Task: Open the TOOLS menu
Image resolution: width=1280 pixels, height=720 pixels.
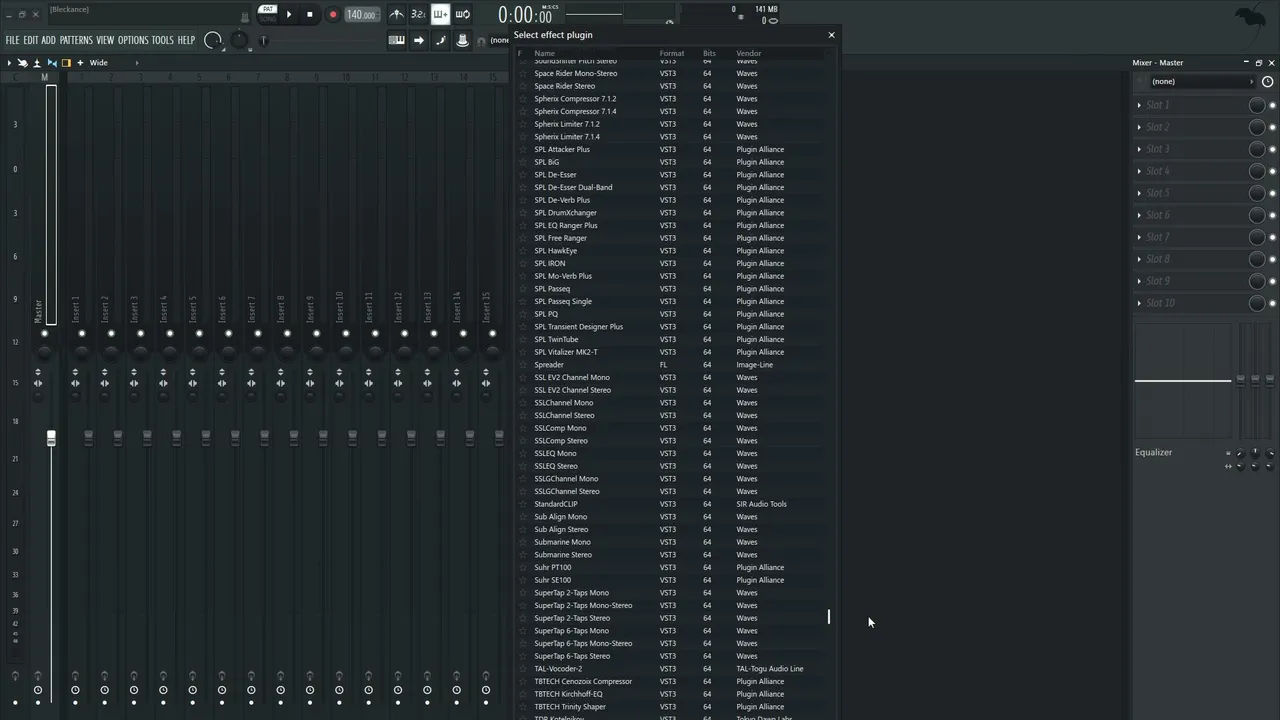Action: pos(163,40)
